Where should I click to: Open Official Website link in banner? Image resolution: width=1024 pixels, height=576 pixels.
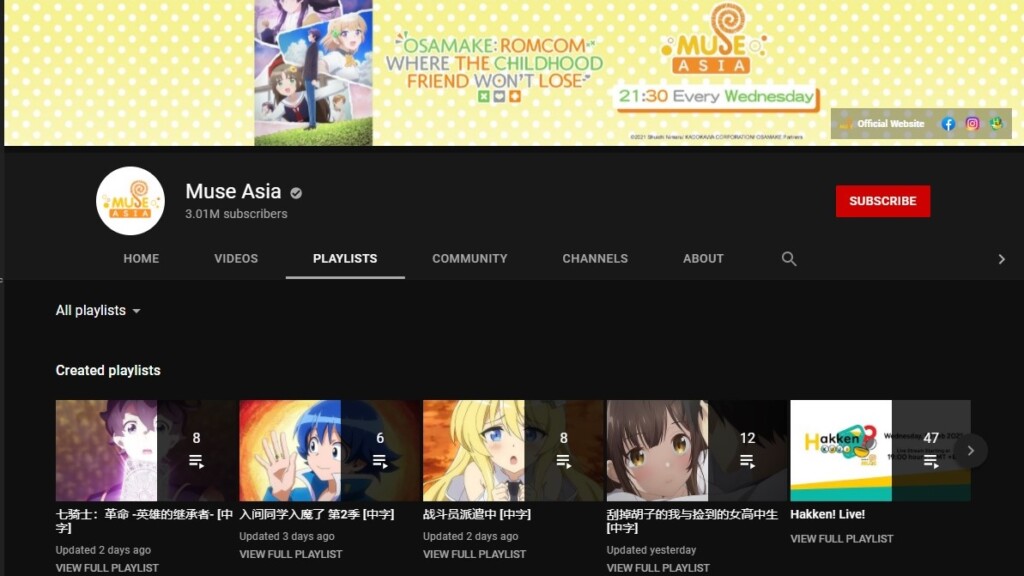[x=891, y=123]
